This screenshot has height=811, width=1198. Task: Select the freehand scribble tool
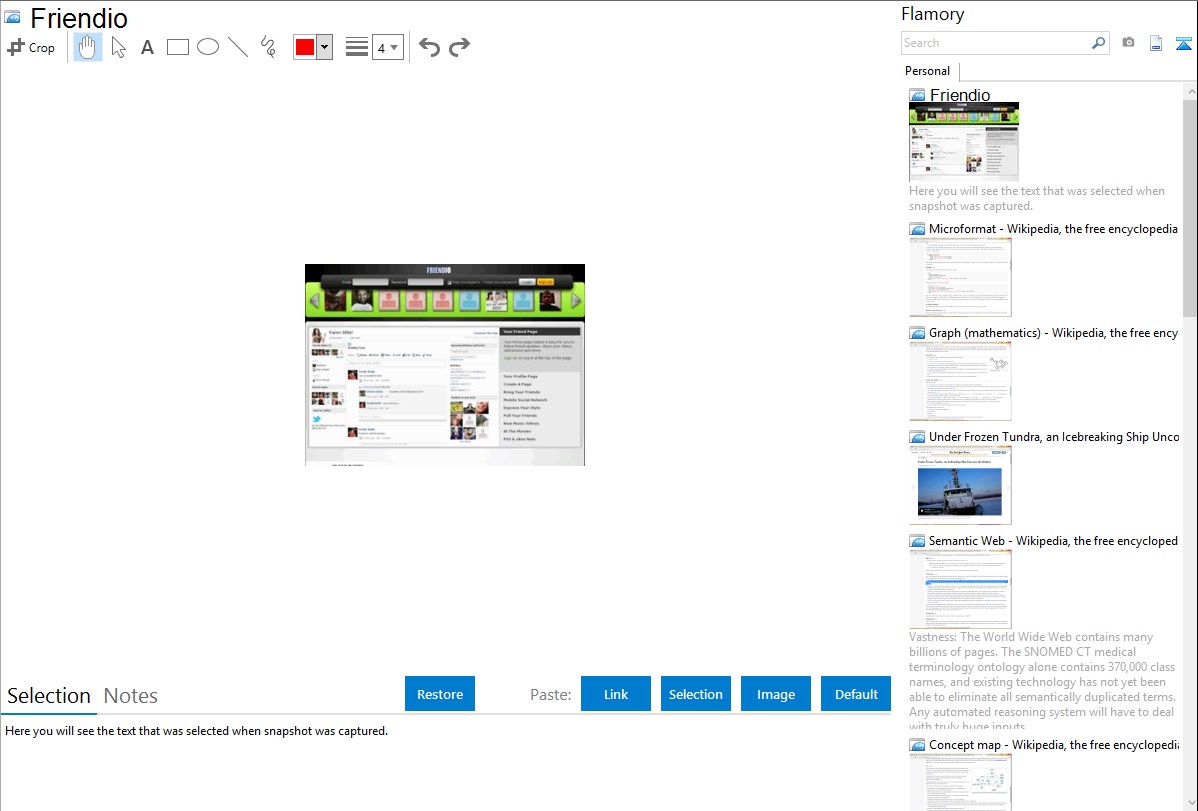[268, 47]
